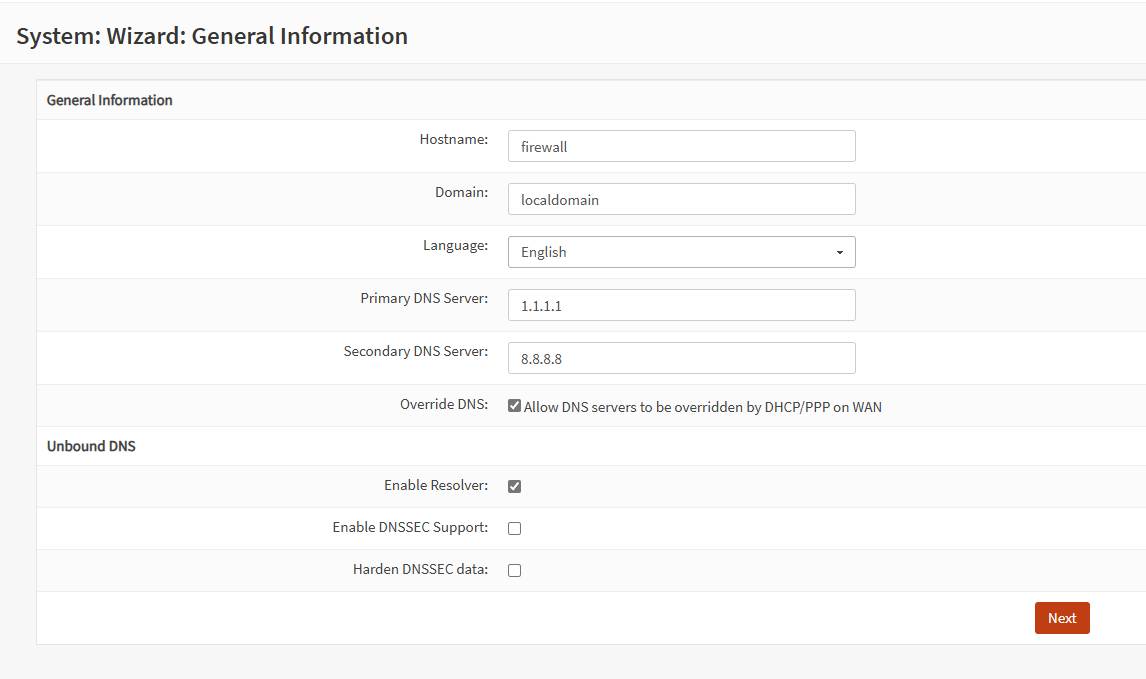Screen dimensions: 1146x679
Task: Click the Unbound DNS section header
Action: click(91, 446)
